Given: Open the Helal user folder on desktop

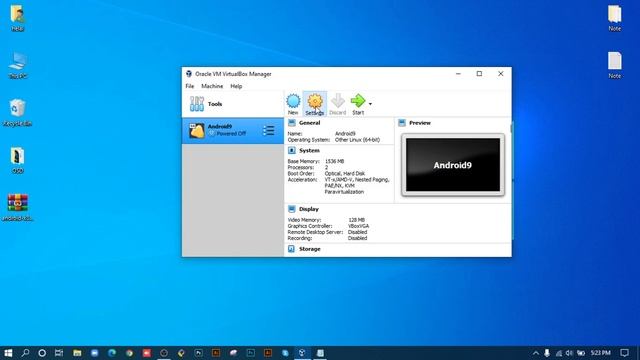Looking at the screenshot, I should (x=17, y=18).
